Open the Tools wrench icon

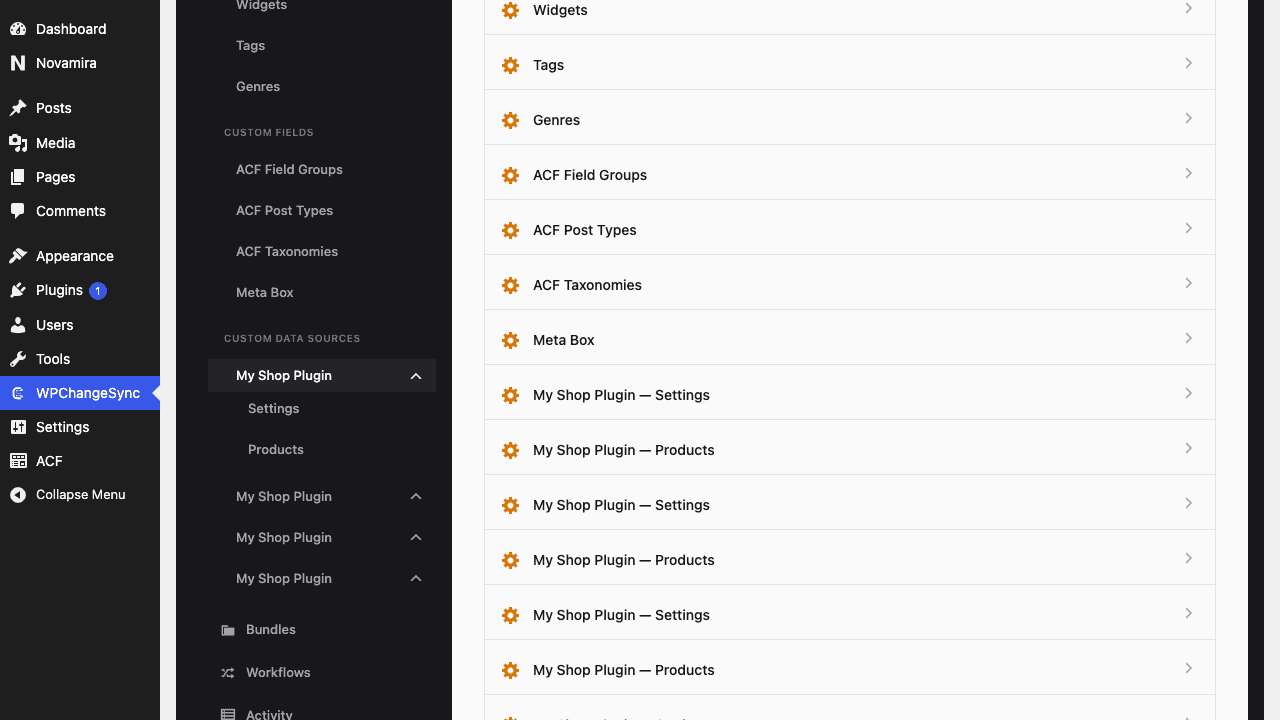pos(18,359)
